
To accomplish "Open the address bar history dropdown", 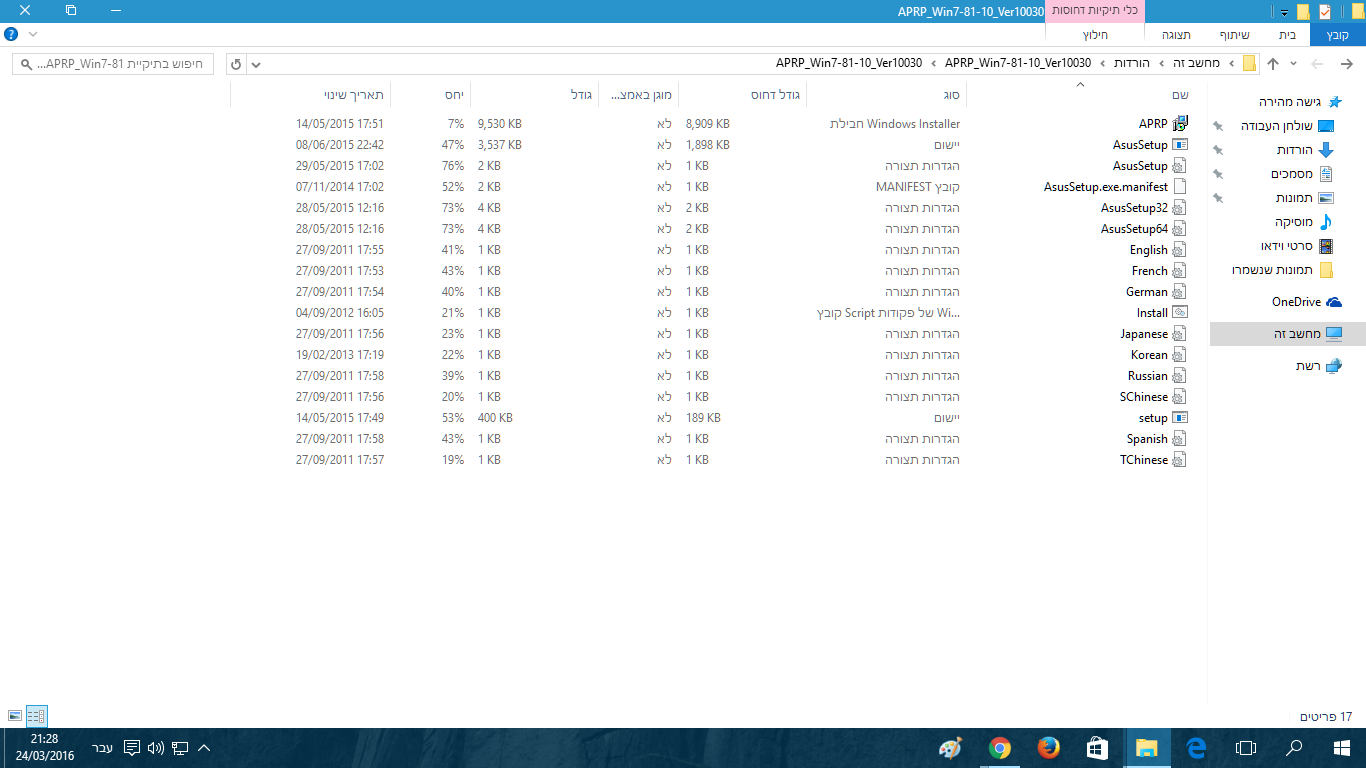I will point(256,64).
